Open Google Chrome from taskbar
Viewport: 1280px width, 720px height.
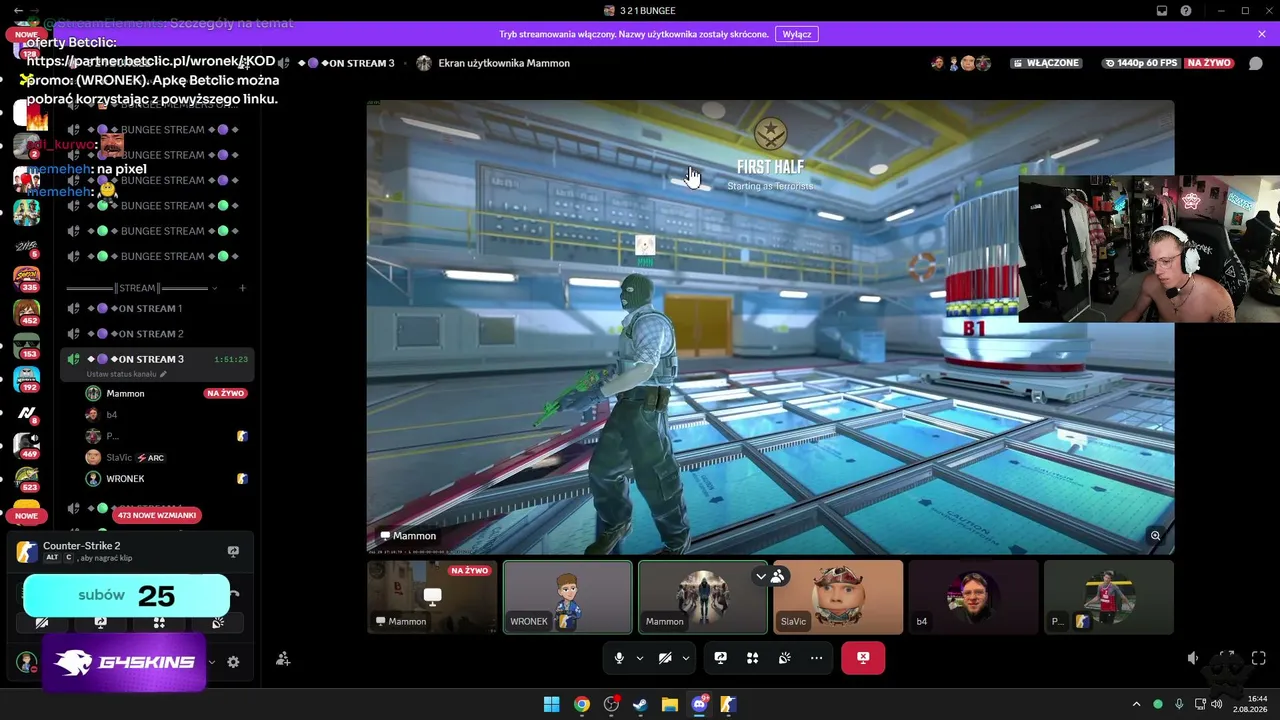[582, 704]
